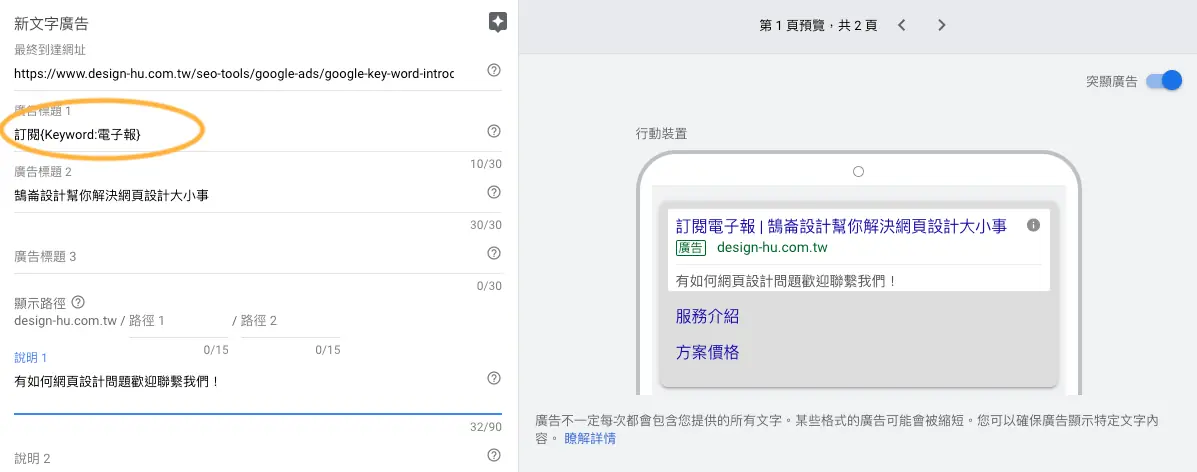Click info icon in ad preview

[1034, 225]
